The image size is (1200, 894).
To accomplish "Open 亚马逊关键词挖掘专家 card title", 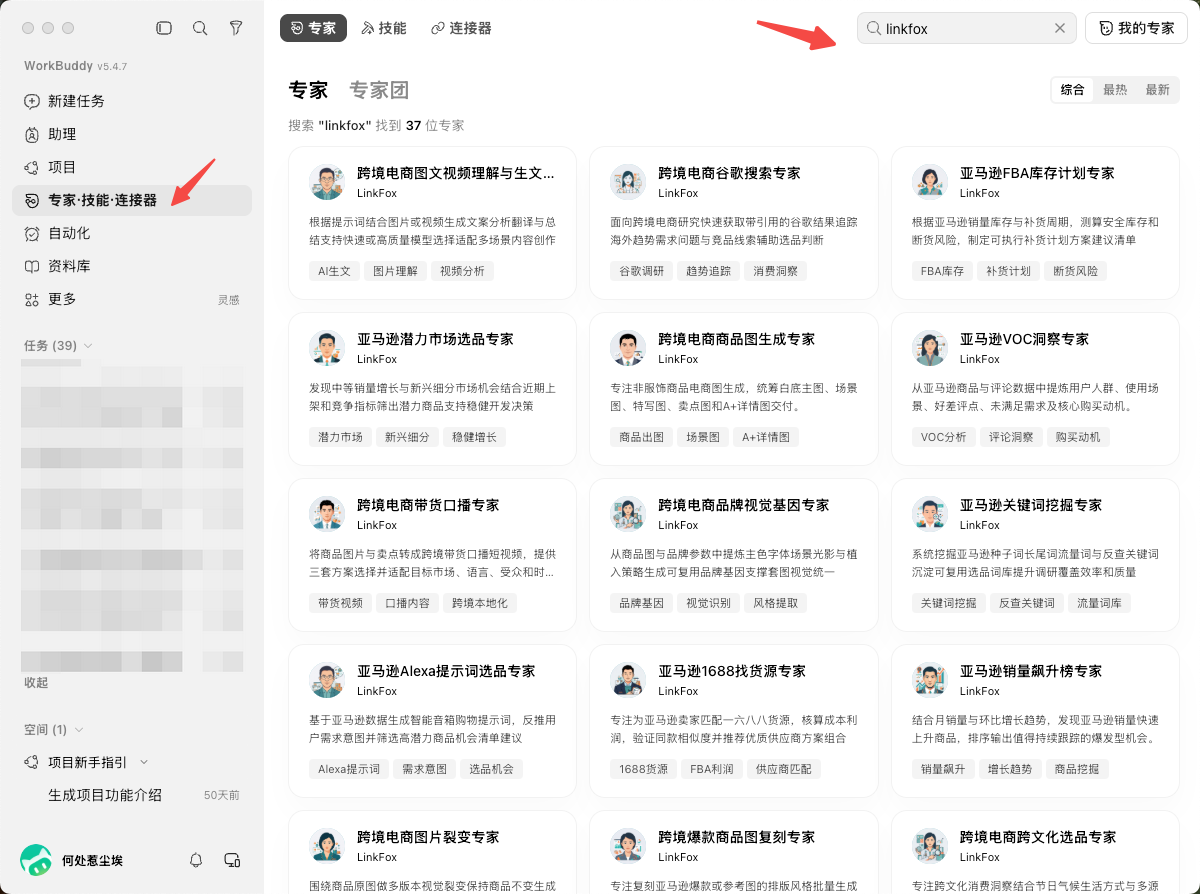I will pyautogui.click(x=1031, y=505).
